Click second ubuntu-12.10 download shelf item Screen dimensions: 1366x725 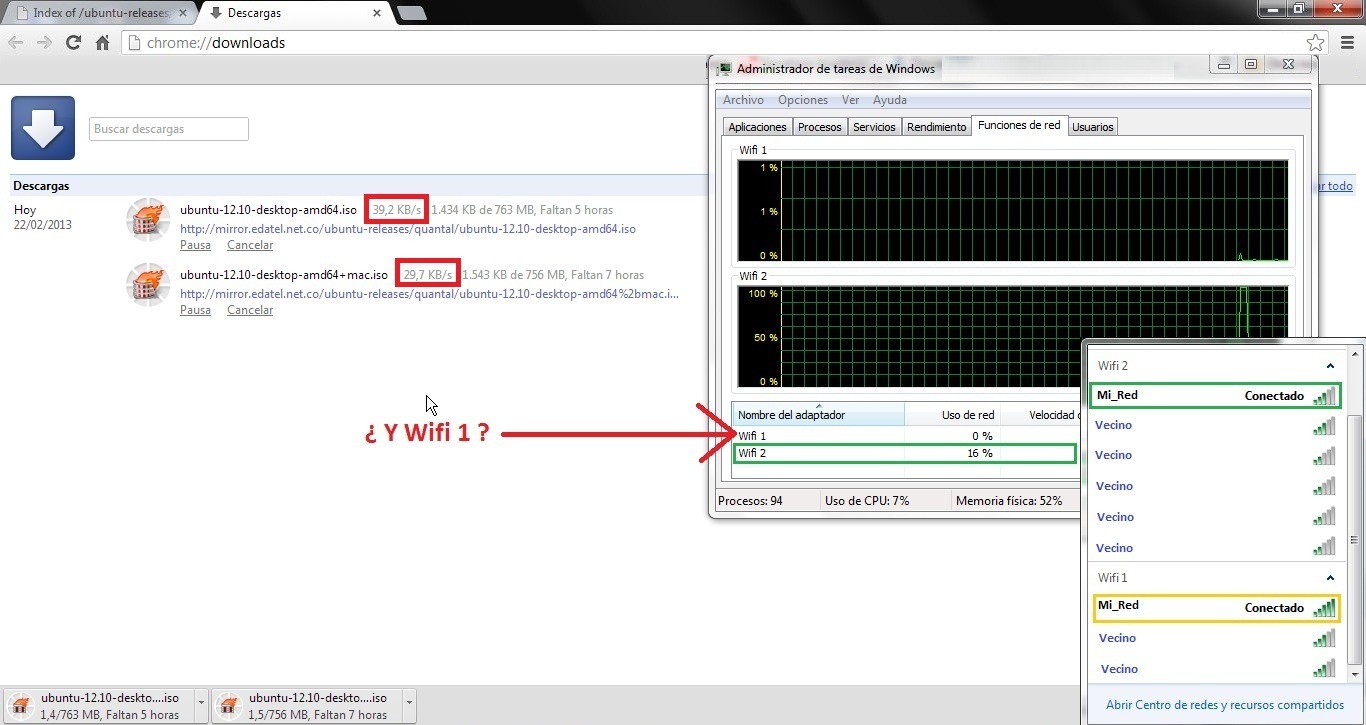coord(306,705)
